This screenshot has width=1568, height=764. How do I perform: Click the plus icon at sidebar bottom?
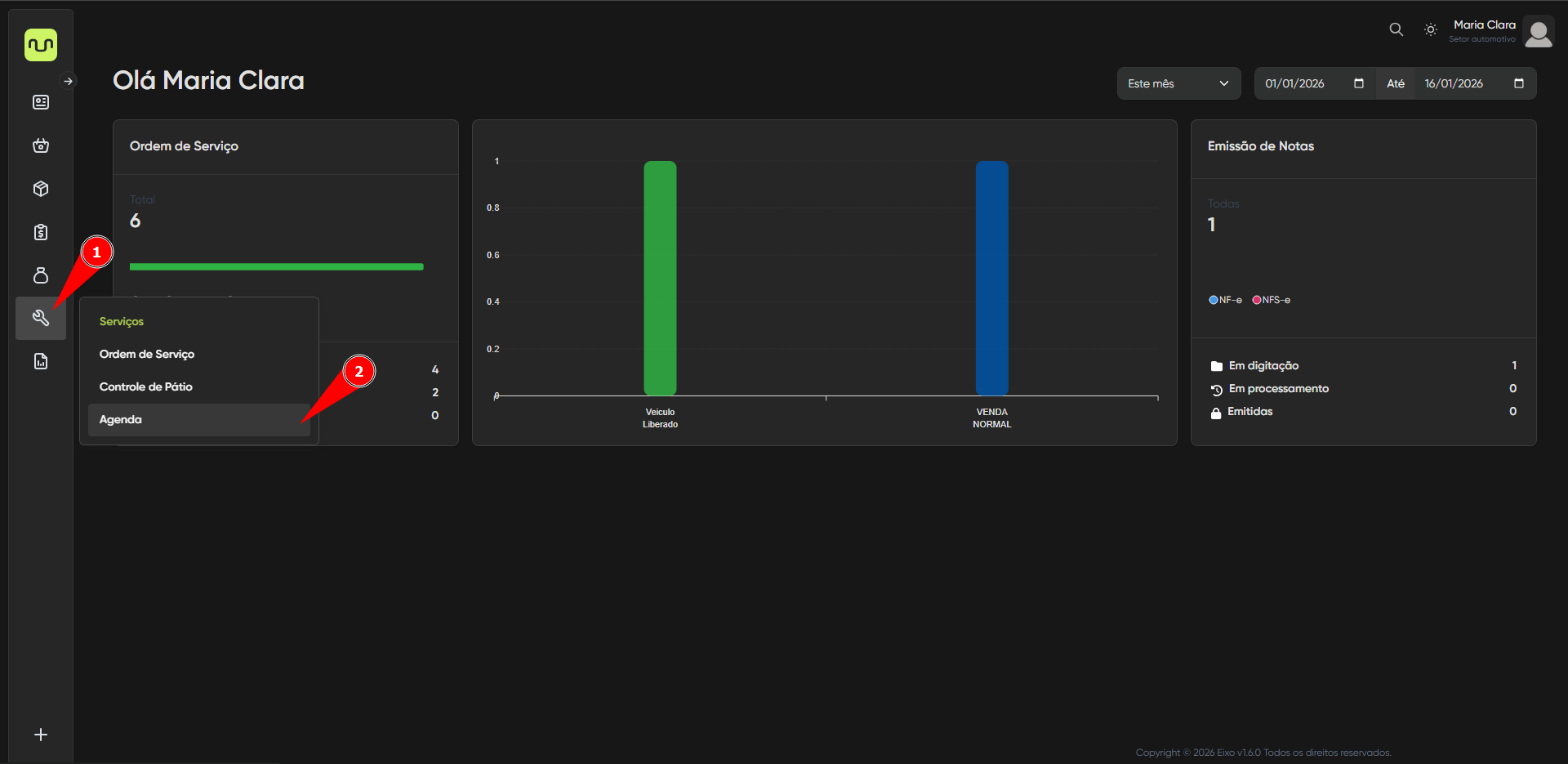tap(41, 735)
